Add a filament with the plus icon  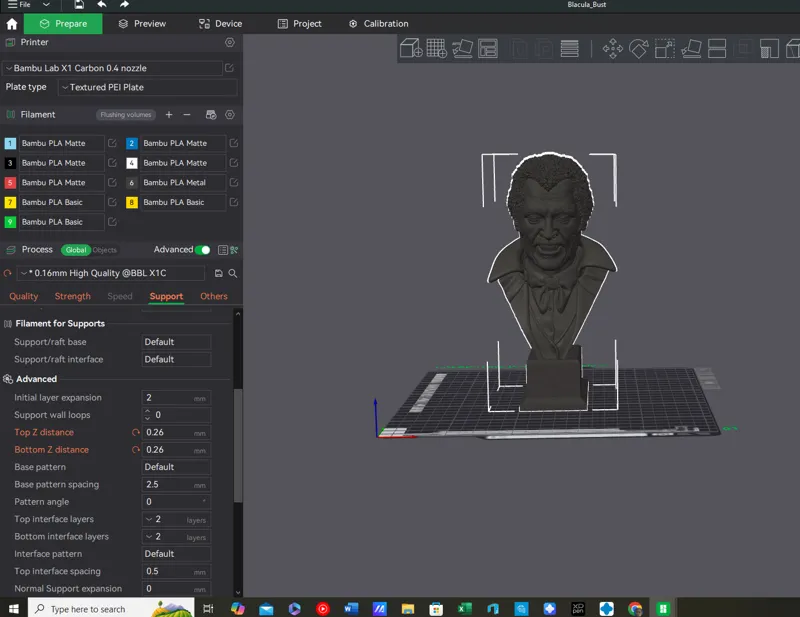(x=169, y=115)
